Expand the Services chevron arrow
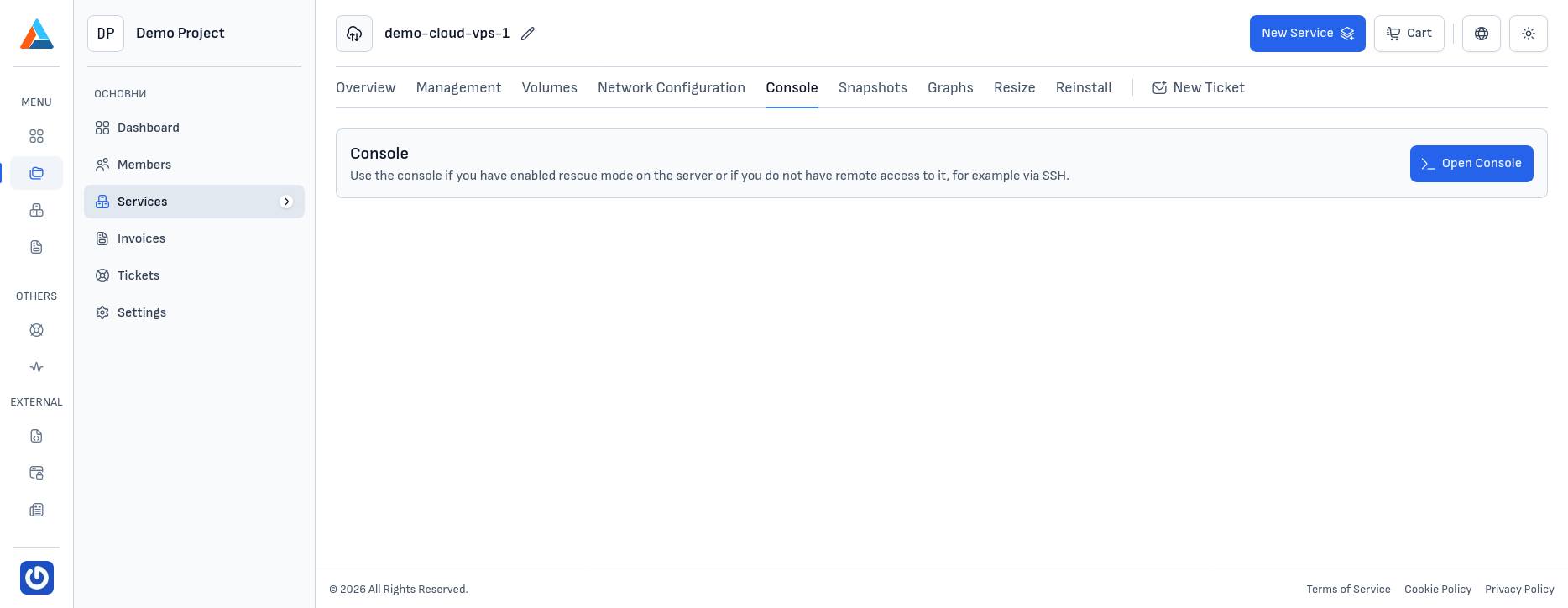The width and height of the screenshot is (1568, 608). [x=286, y=202]
